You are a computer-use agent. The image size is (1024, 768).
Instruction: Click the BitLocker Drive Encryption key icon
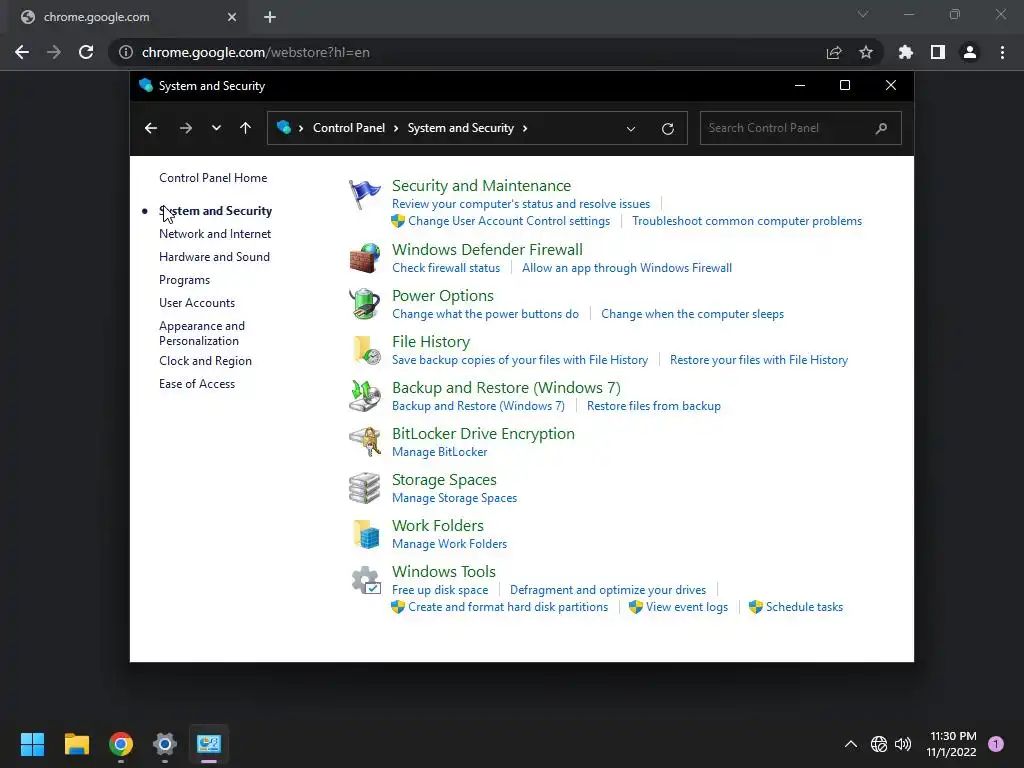364,442
